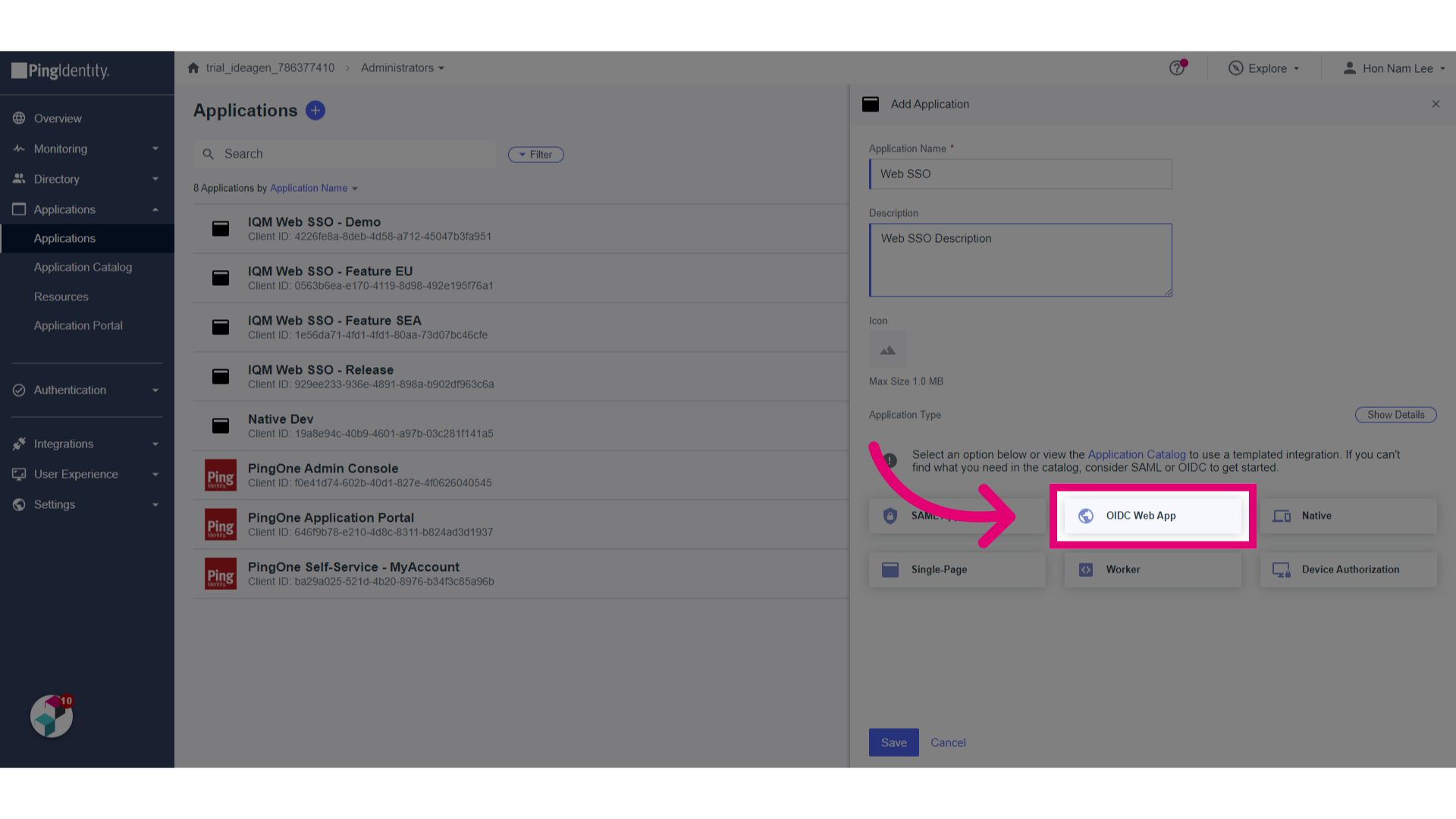The height and width of the screenshot is (819, 1456).
Task: Click the PingIdentity logo
Action: tap(61, 71)
